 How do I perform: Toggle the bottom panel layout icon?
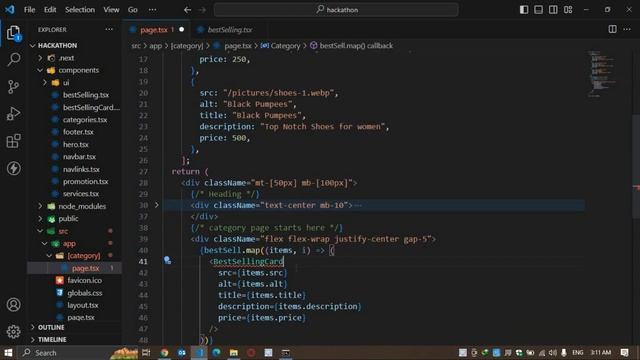coord(538,9)
